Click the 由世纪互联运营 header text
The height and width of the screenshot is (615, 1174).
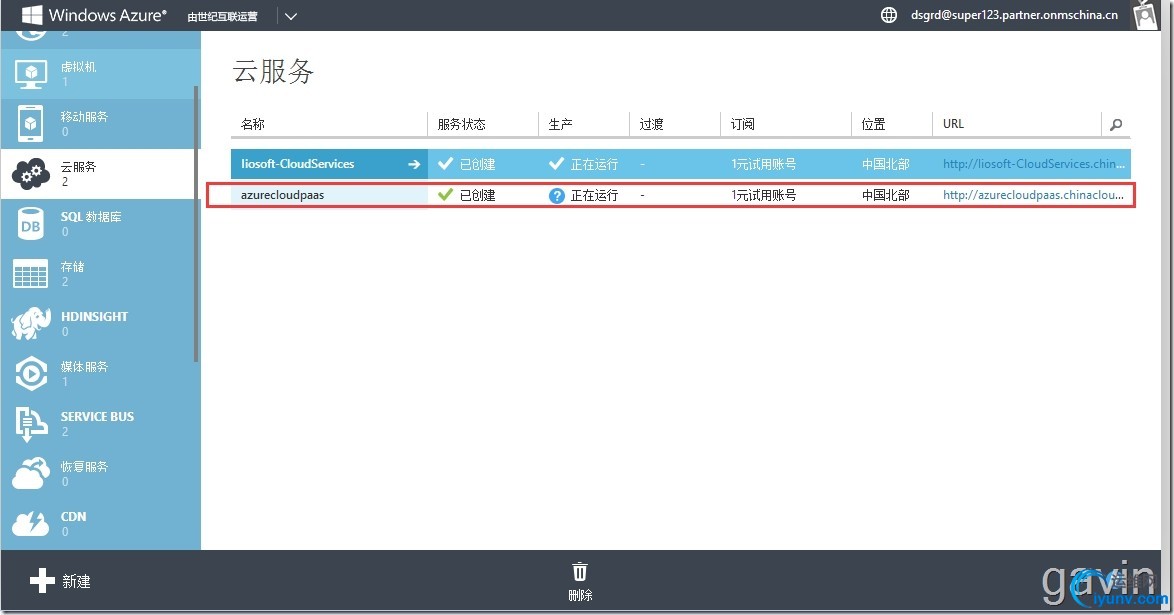[222, 16]
